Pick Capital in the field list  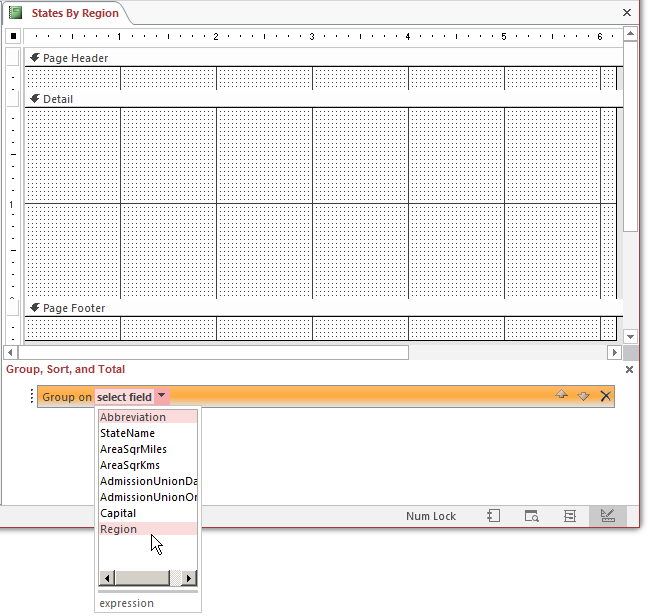pyautogui.click(x=118, y=513)
